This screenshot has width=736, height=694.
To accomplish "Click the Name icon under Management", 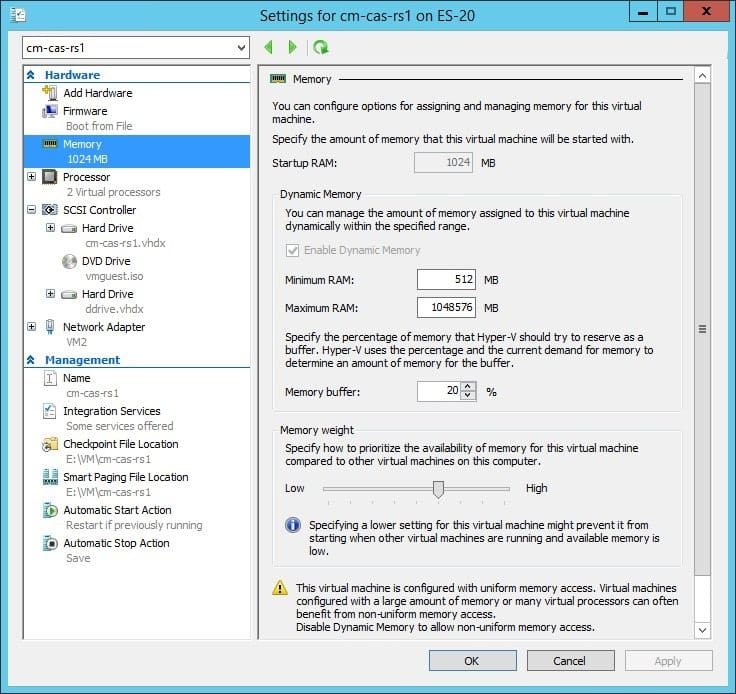I will click(x=50, y=378).
